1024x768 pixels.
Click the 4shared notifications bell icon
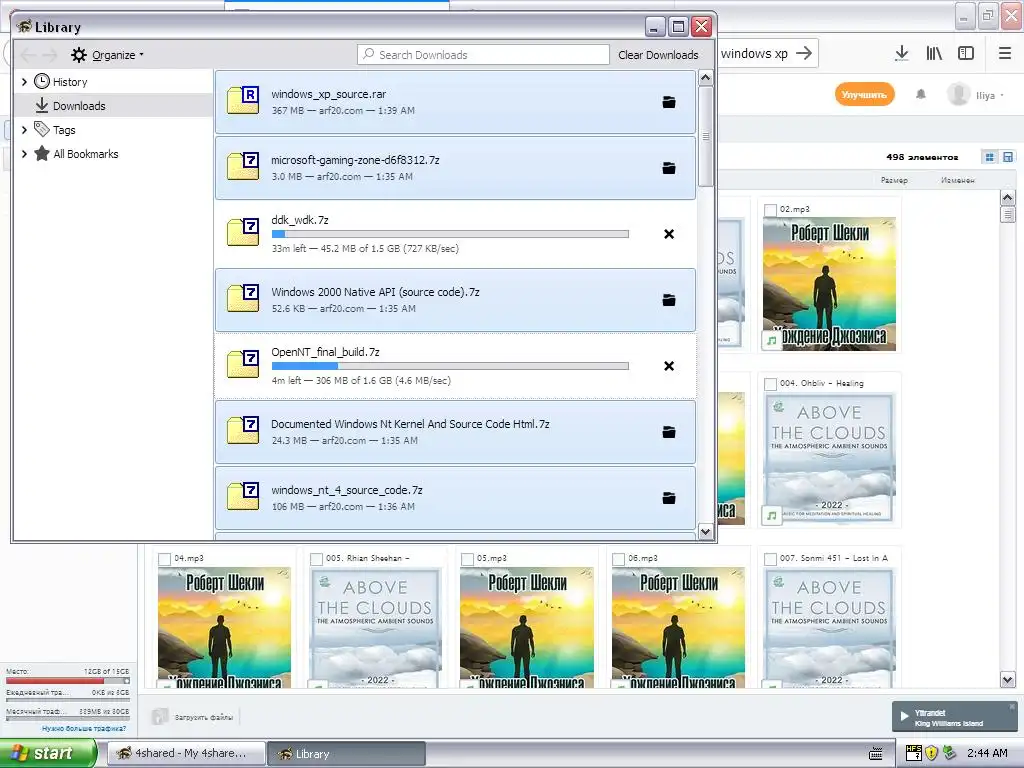coord(921,95)
